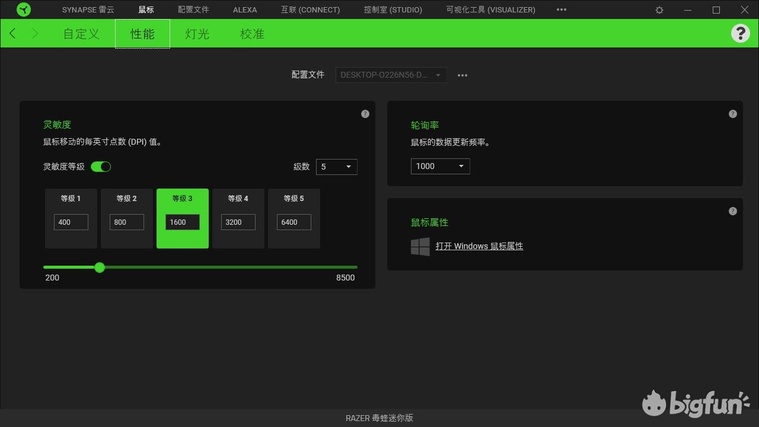Maximize the Synapse window
The image size is (759, 427).
(716, 10)
